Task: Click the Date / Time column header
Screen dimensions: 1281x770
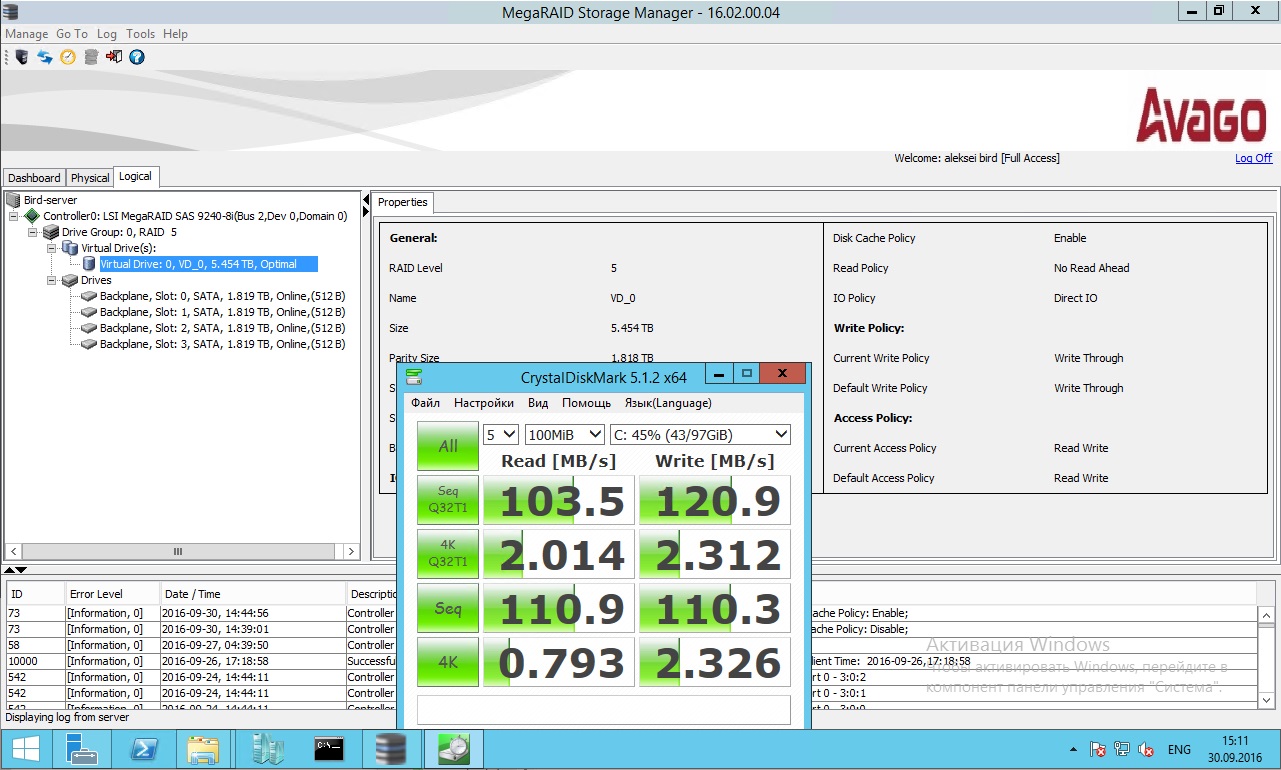Action: 253,594
